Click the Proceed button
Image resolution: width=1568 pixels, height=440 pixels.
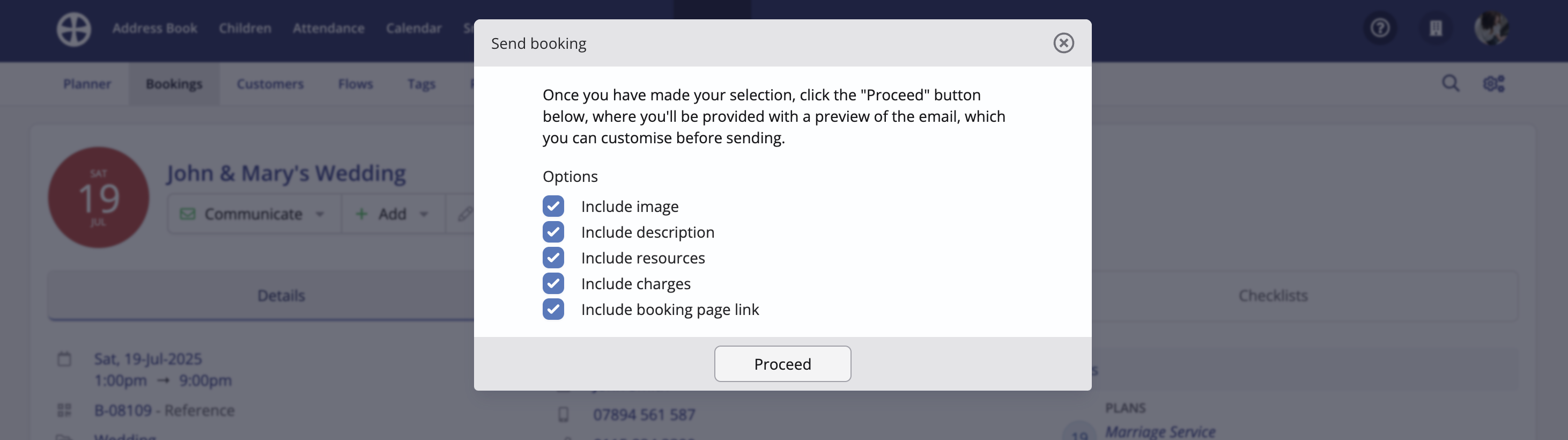[783, 364]
